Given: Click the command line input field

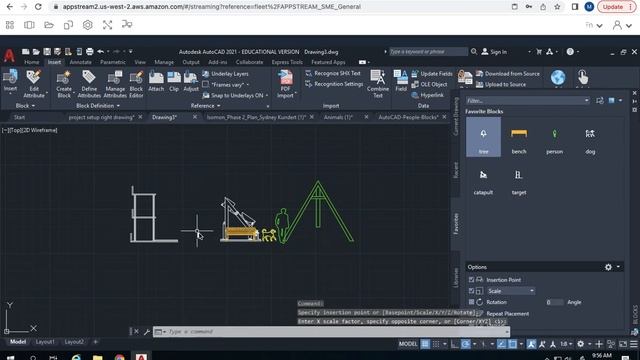Looking at the screenshot, I should [331, 331].
